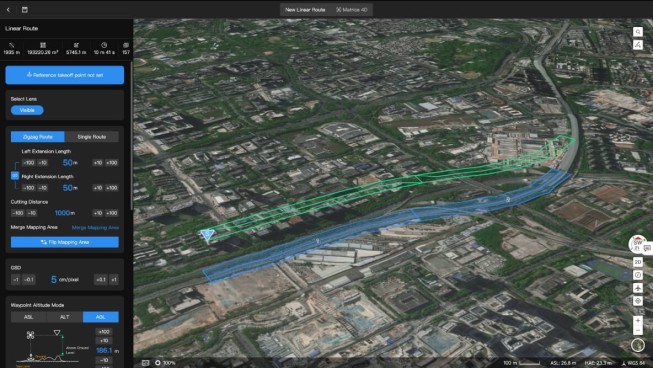Decrease Cutting Distance by 100
Viewport: 653px width, 368px height.
pyautogui.click(x=17, y=213)
